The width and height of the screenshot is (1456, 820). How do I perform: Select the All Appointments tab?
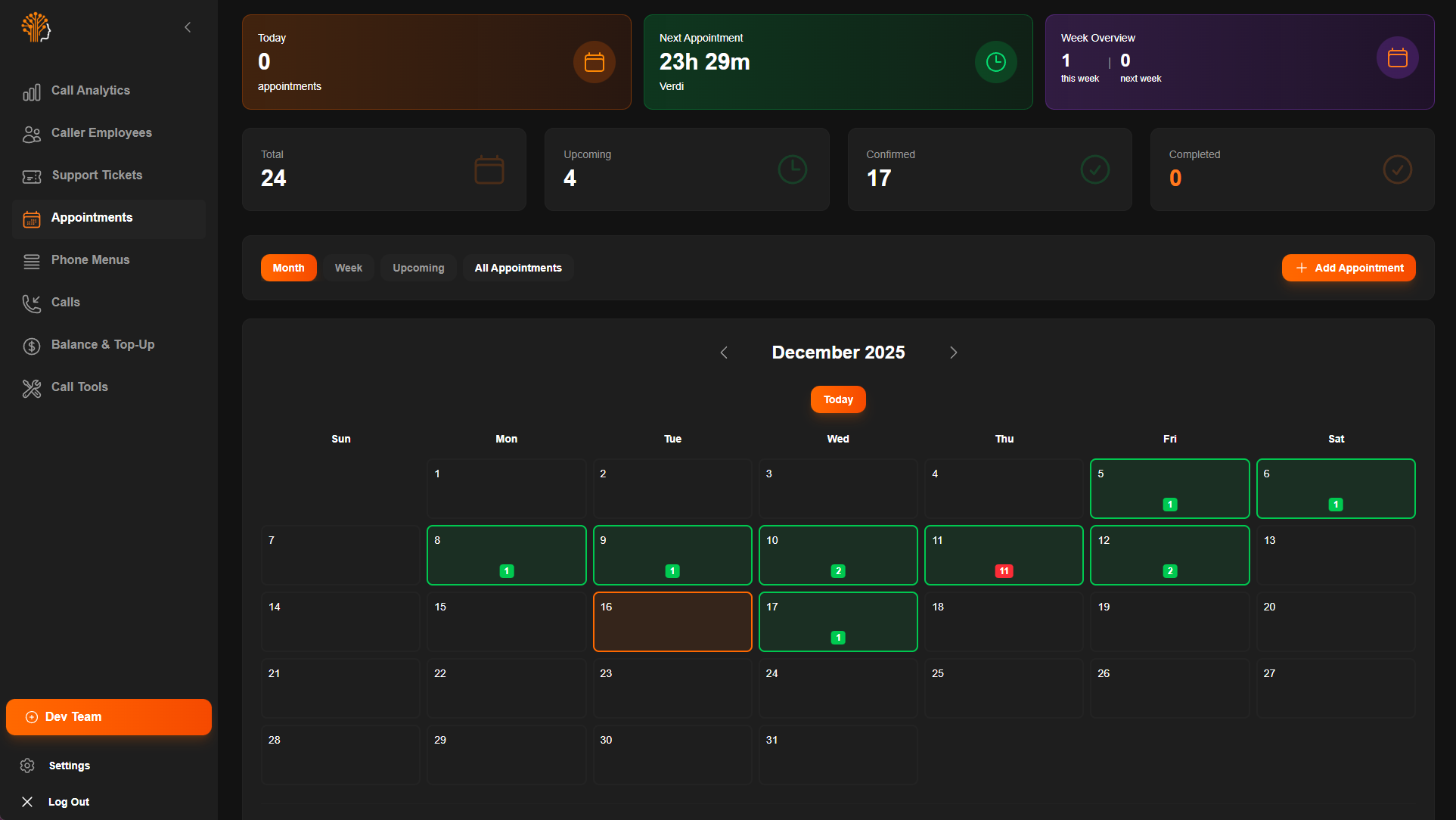(x=518, y=268)
